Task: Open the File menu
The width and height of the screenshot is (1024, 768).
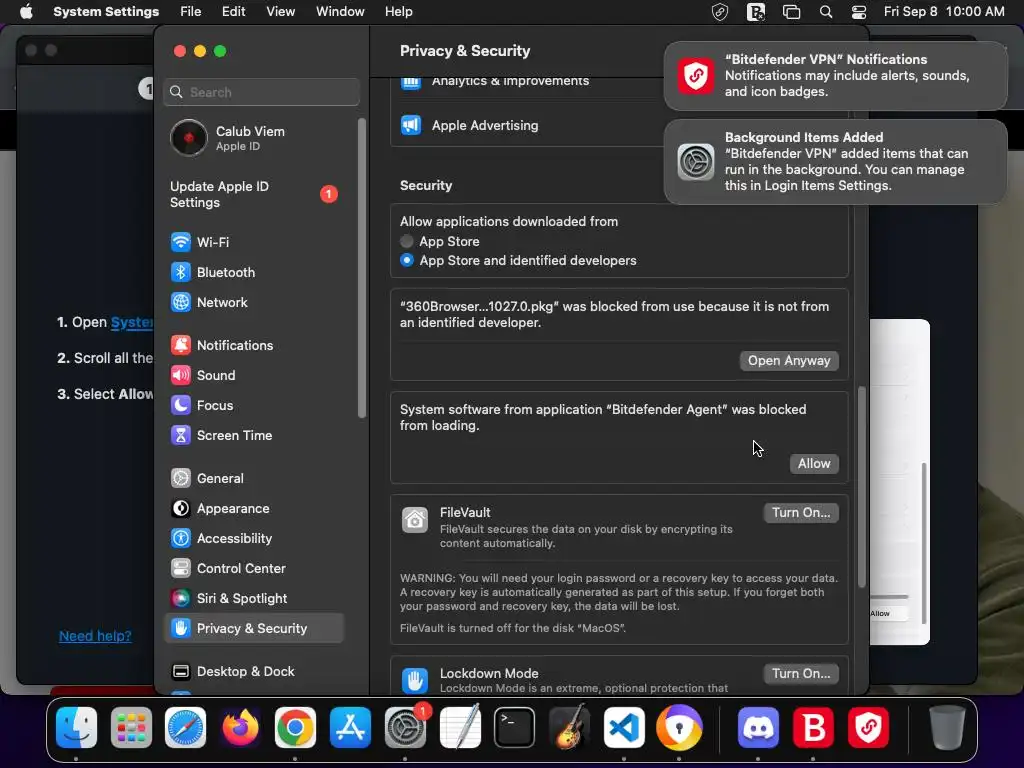Action: (x=191, y=12)
